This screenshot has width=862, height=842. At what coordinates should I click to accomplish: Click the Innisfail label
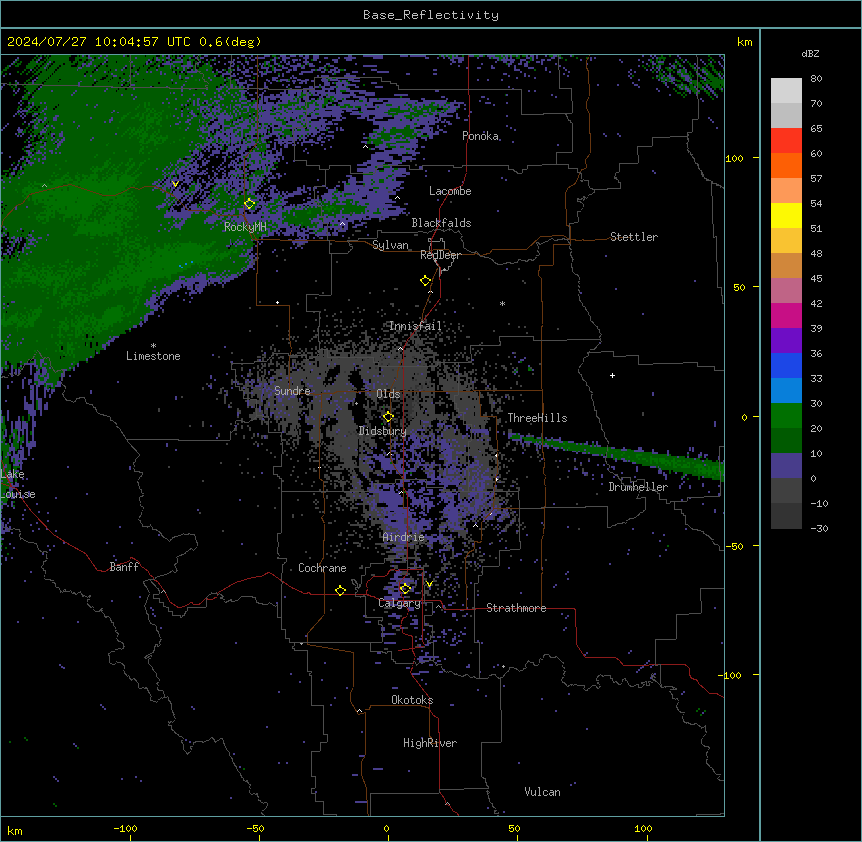coord(416,326)
